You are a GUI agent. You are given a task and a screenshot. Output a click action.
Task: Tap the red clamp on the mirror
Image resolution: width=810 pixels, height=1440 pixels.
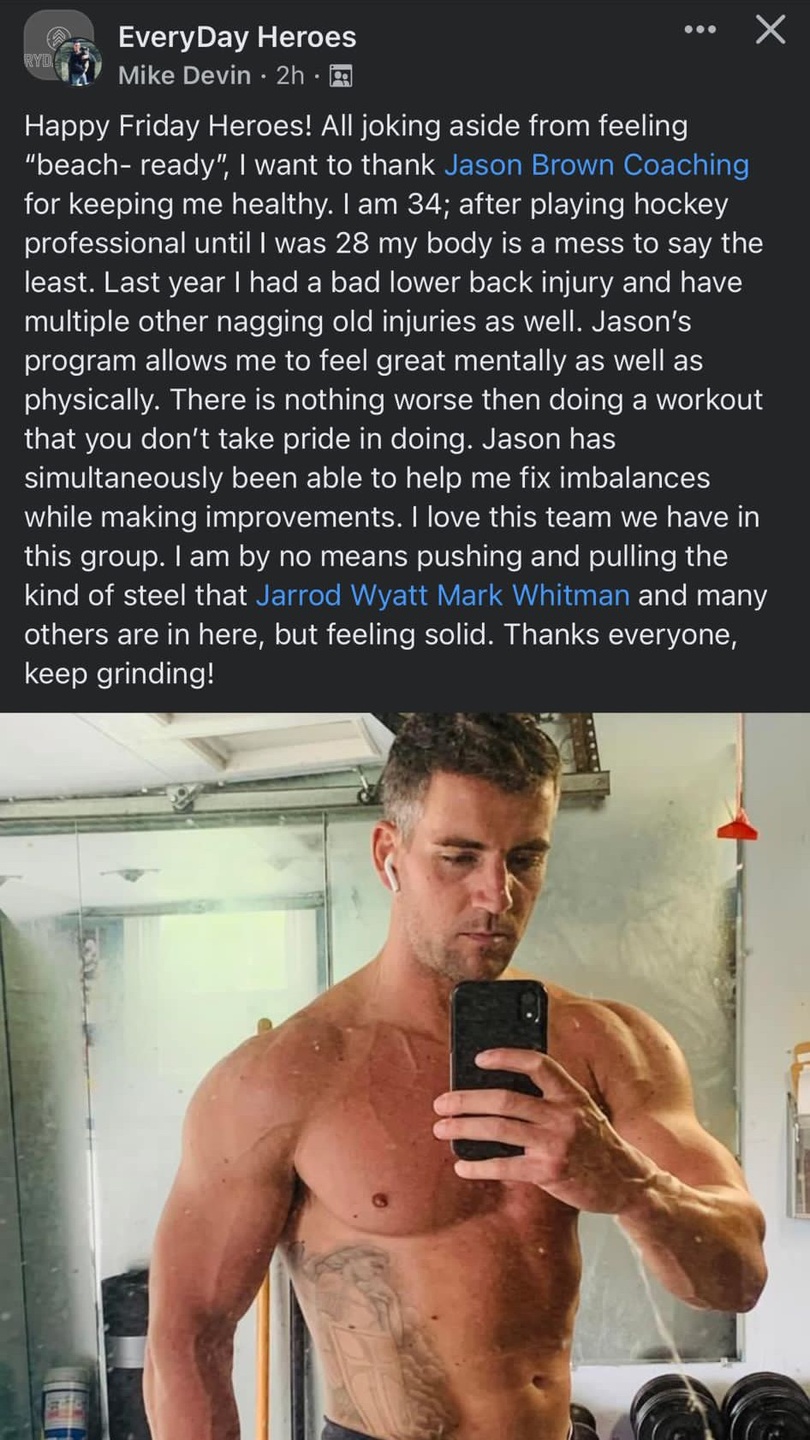[x=736, y=826]
